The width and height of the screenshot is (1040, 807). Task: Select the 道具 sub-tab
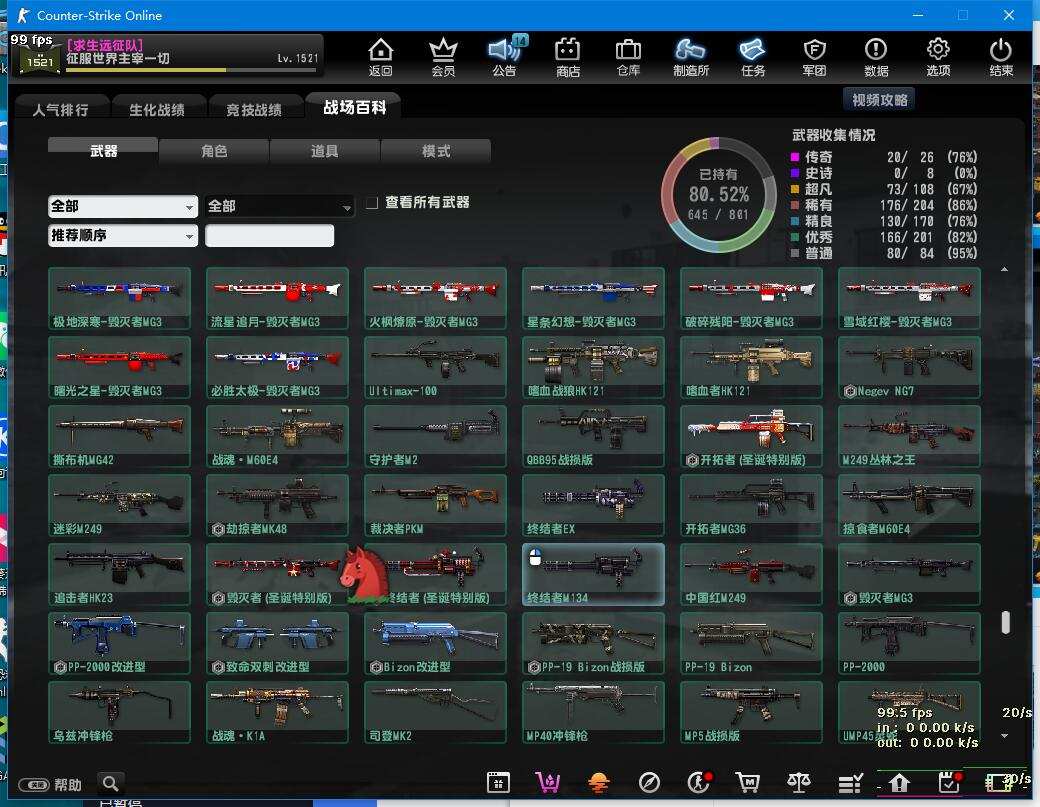coord(325,151)
